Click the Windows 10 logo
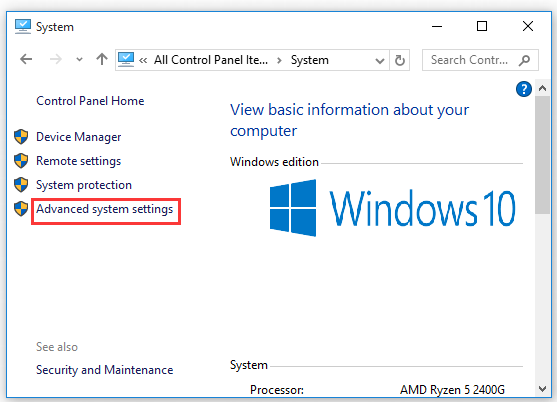Viewport: 557px width, 402px height. point(392,208)
